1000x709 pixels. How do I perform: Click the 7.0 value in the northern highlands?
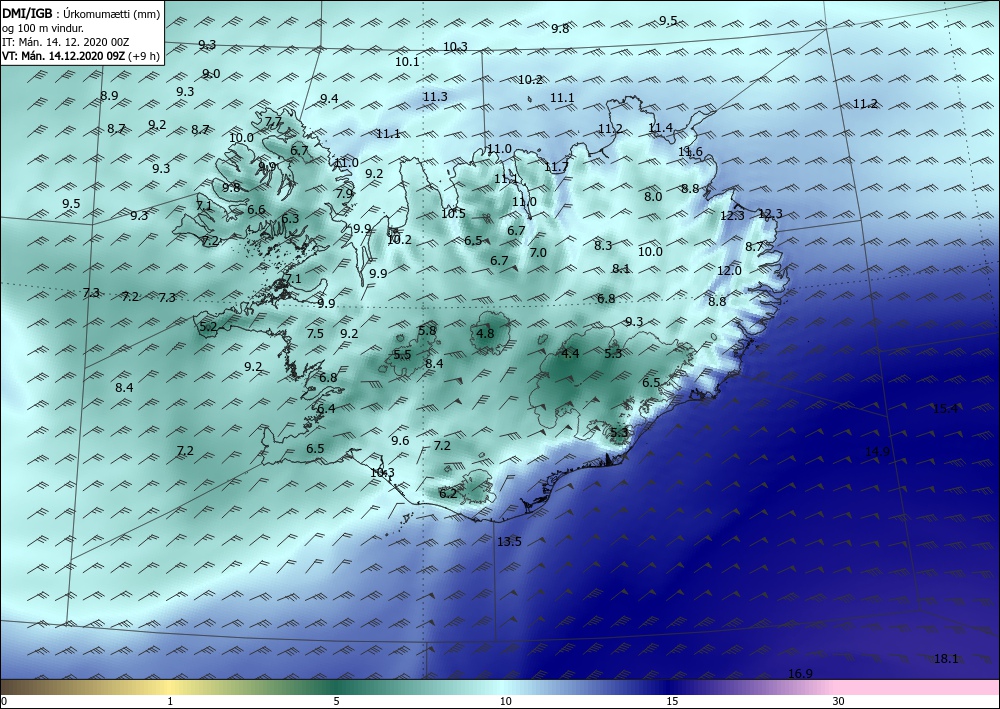click(x=538, y=252)
